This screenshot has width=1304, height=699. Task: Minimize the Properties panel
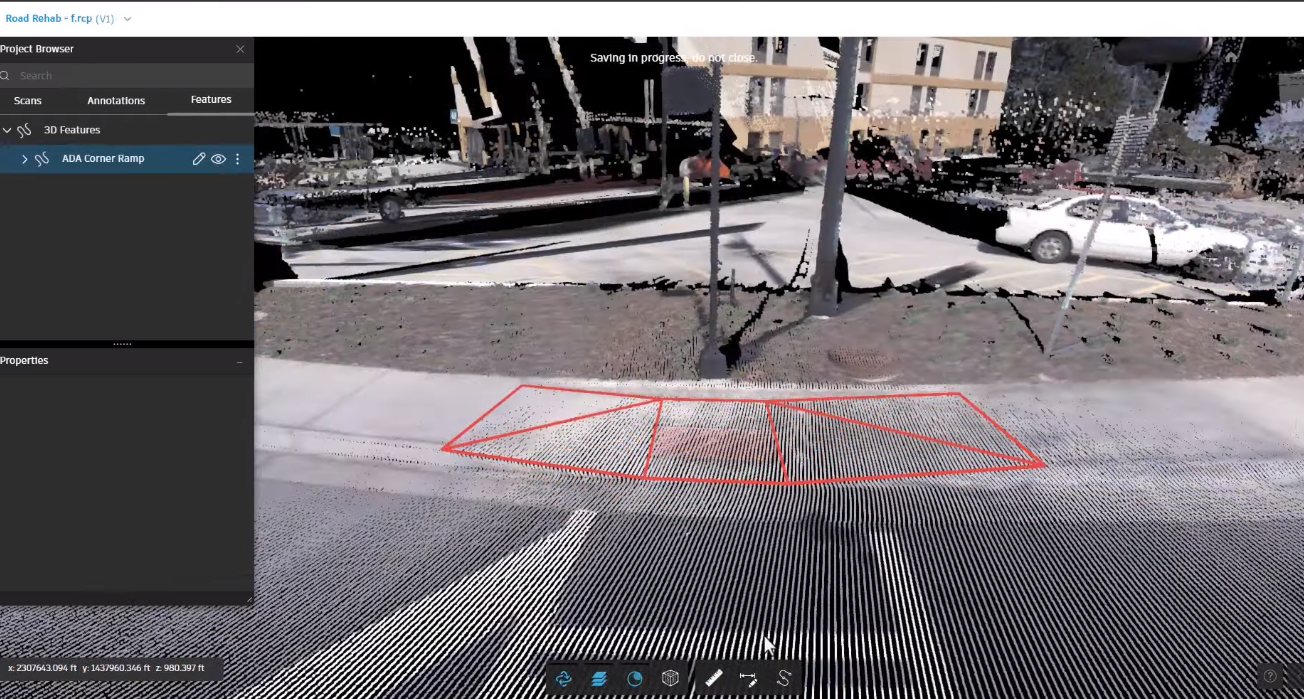(x=239, y=361)
